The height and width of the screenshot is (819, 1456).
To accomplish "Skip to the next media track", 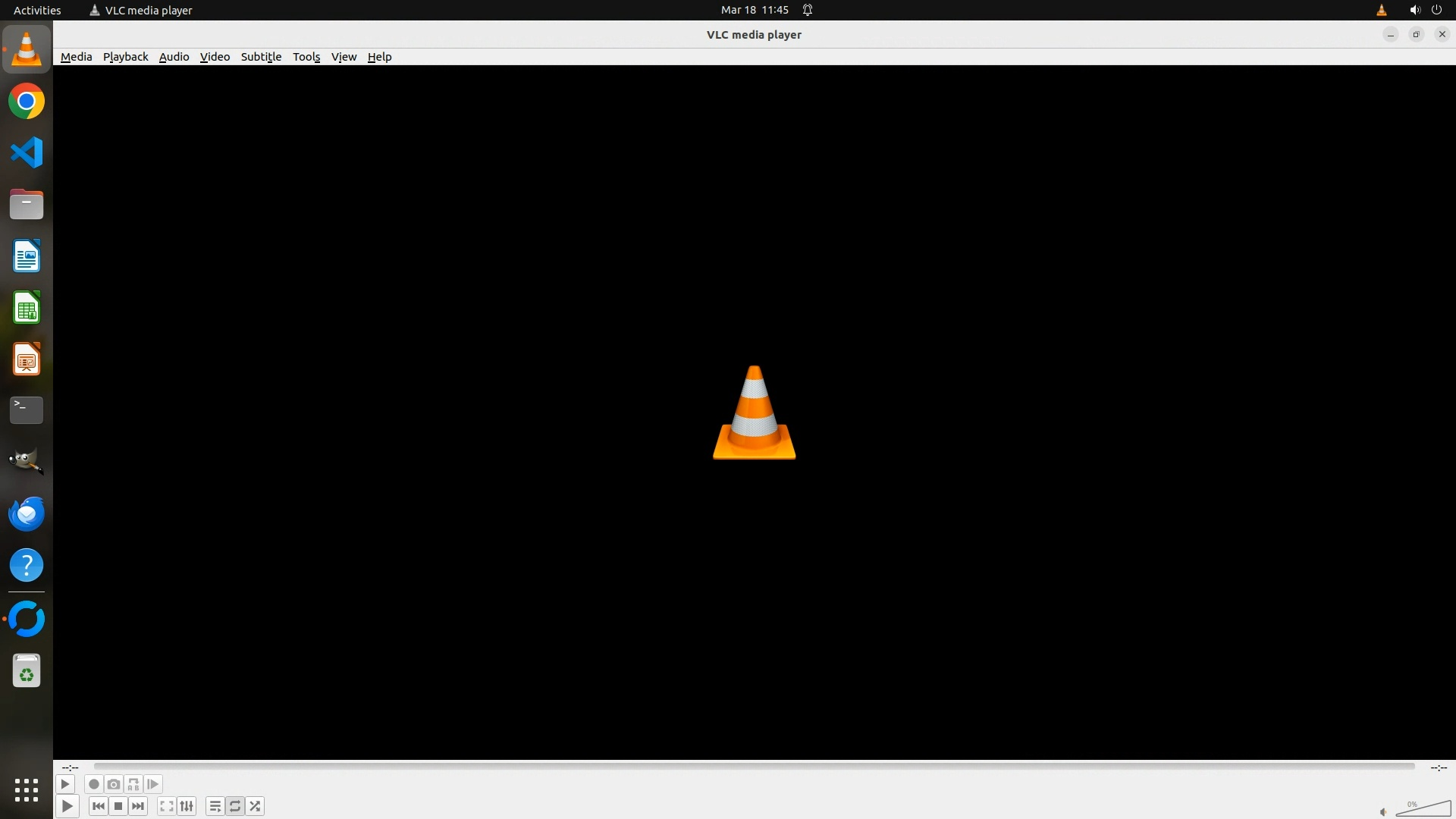I will 138,806.
